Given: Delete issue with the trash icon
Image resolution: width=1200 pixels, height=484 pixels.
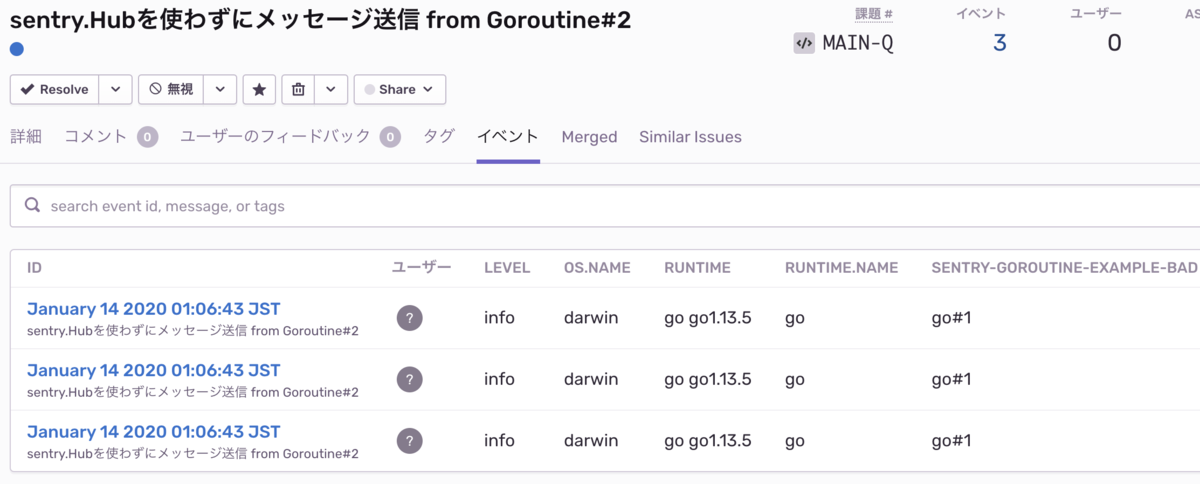Looking at the screenshot, I should pyautogui.click(x=298, y=89).
